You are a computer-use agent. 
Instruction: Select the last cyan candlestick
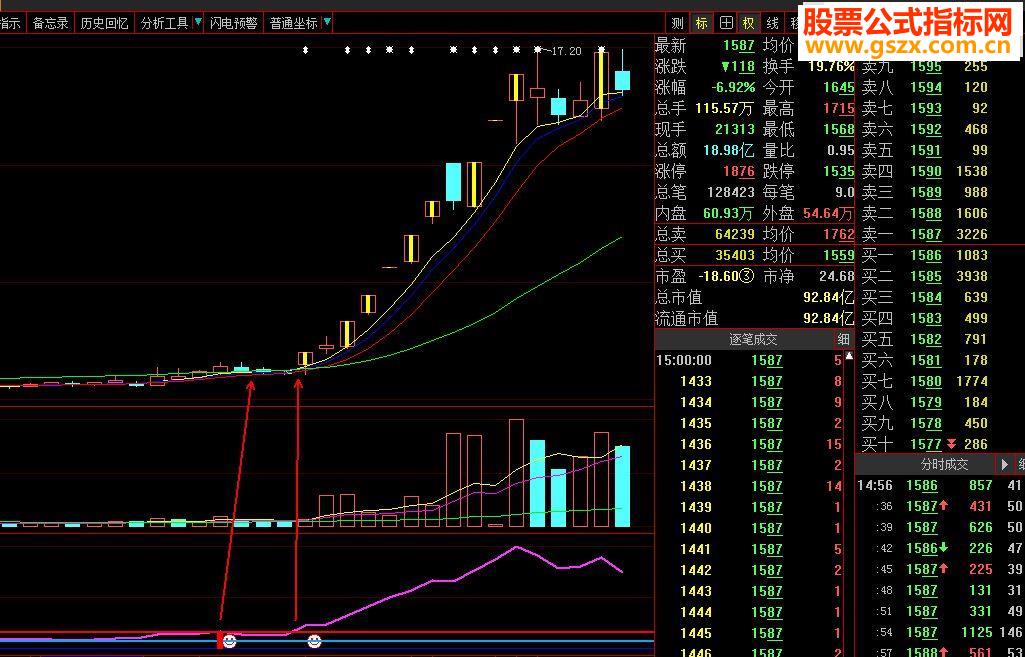(x=622, y=80)
